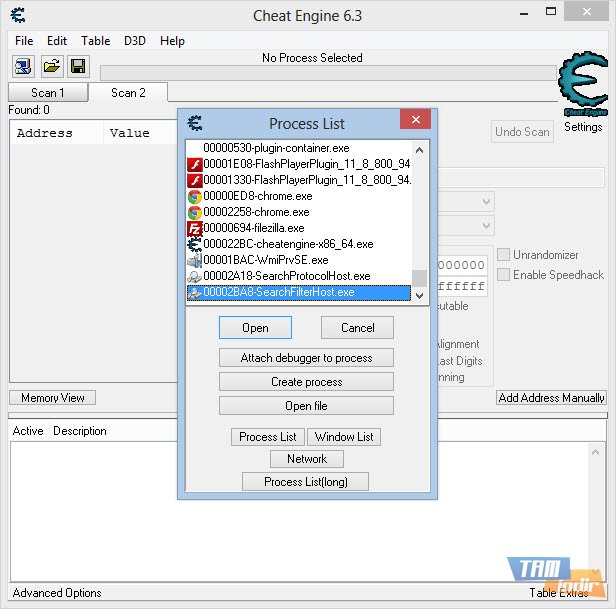Click Attach debugger to process
This screenshot has height=609, width=616.
[x=306, y=358]
